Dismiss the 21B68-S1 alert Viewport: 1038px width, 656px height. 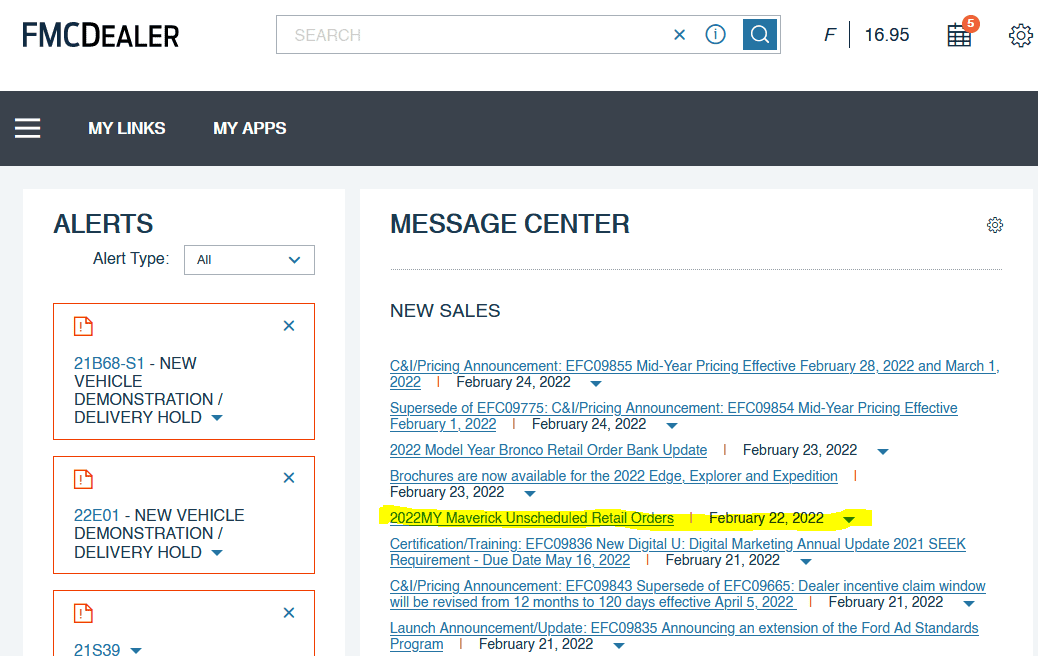289,326
